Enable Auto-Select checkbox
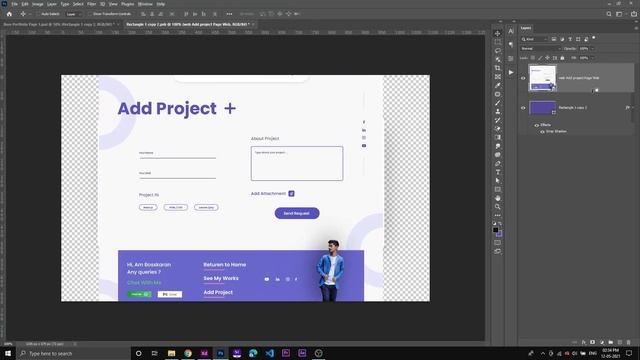640x360 pixels. click(x=38, y=14)
